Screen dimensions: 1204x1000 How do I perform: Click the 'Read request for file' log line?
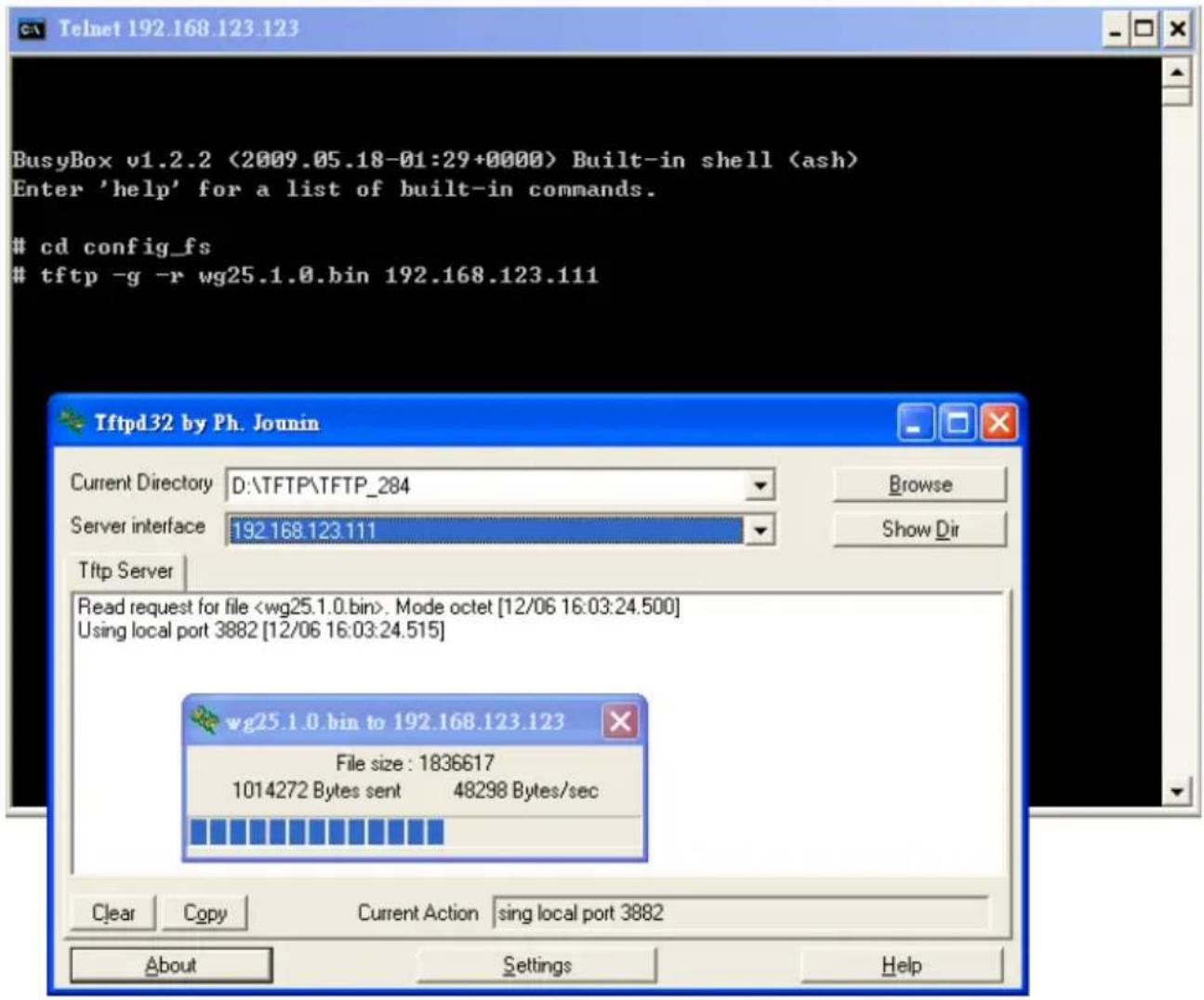pos(378,607)
